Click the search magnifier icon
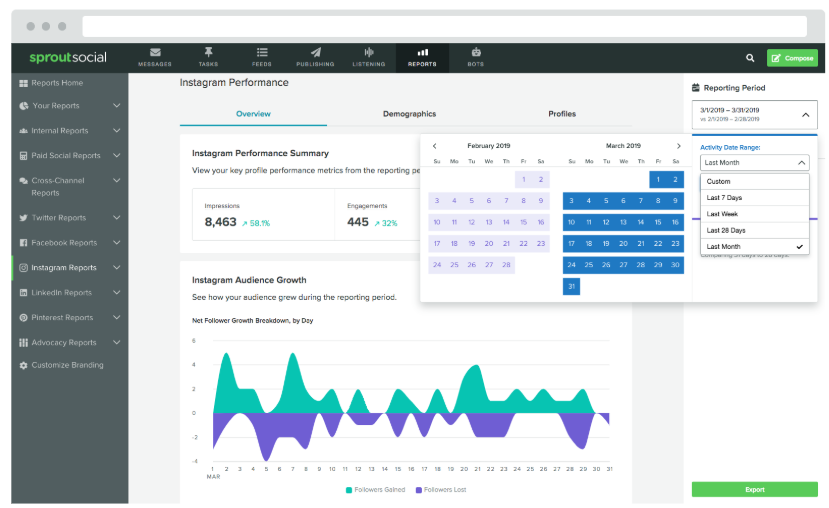The image size is (829, 508). [x=750, y=58]
